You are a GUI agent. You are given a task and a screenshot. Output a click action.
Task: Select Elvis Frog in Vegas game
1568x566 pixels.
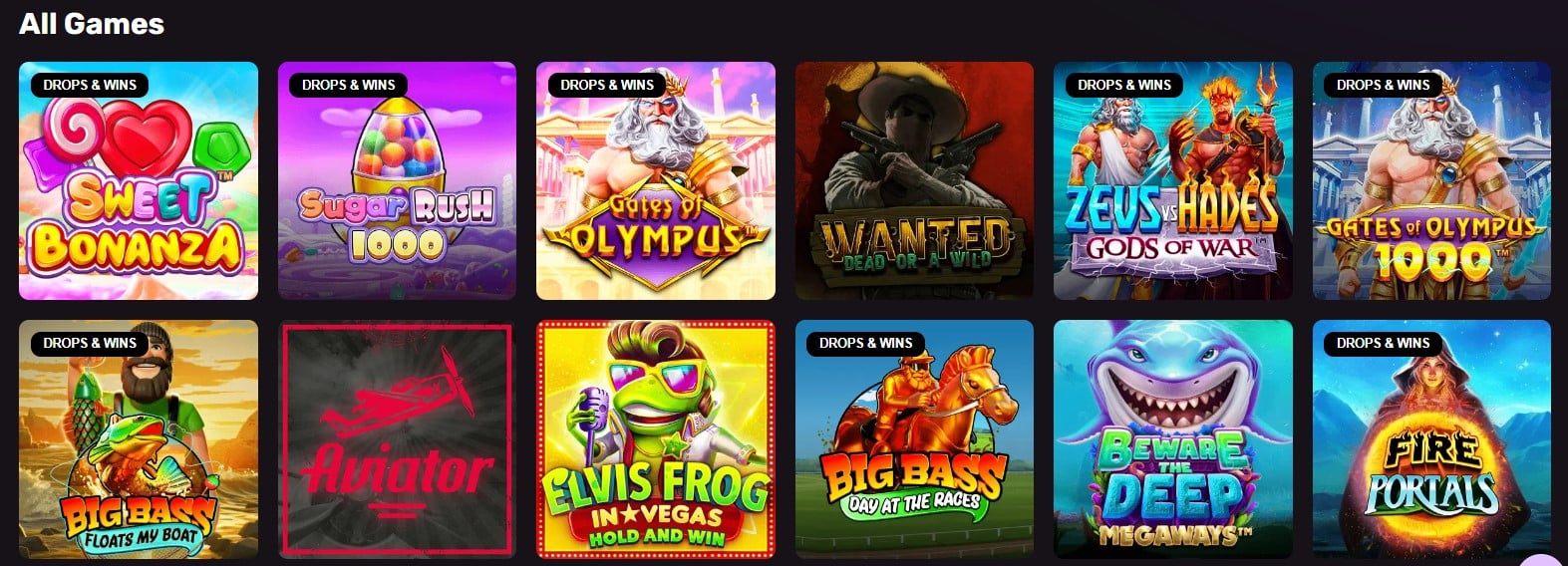[656, 439]
